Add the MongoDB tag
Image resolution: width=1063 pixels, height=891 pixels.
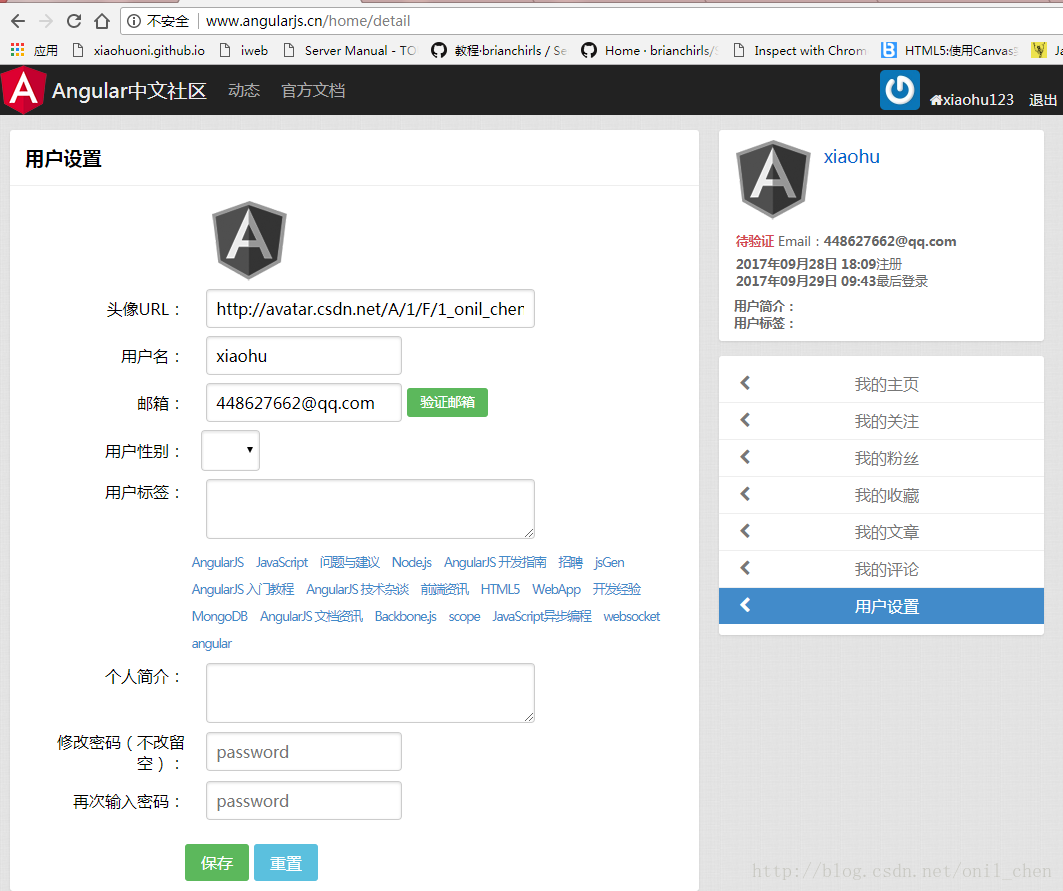click(220, 616)
